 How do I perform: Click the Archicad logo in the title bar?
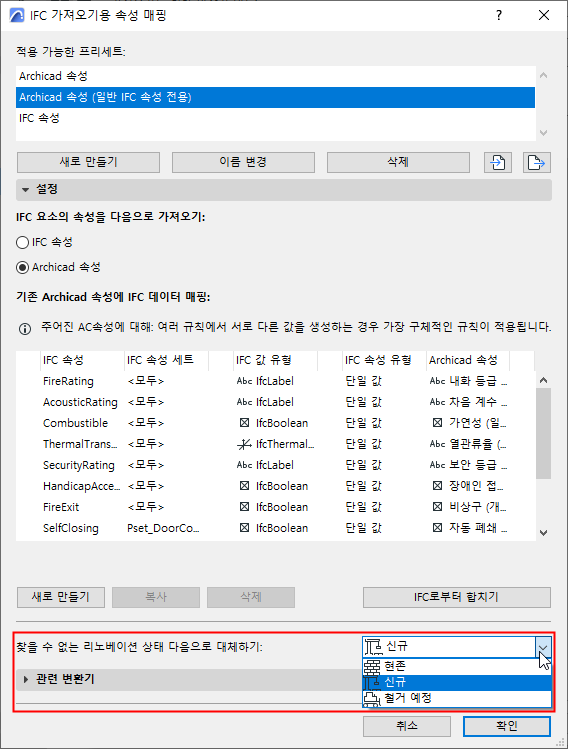click(17, 15)
